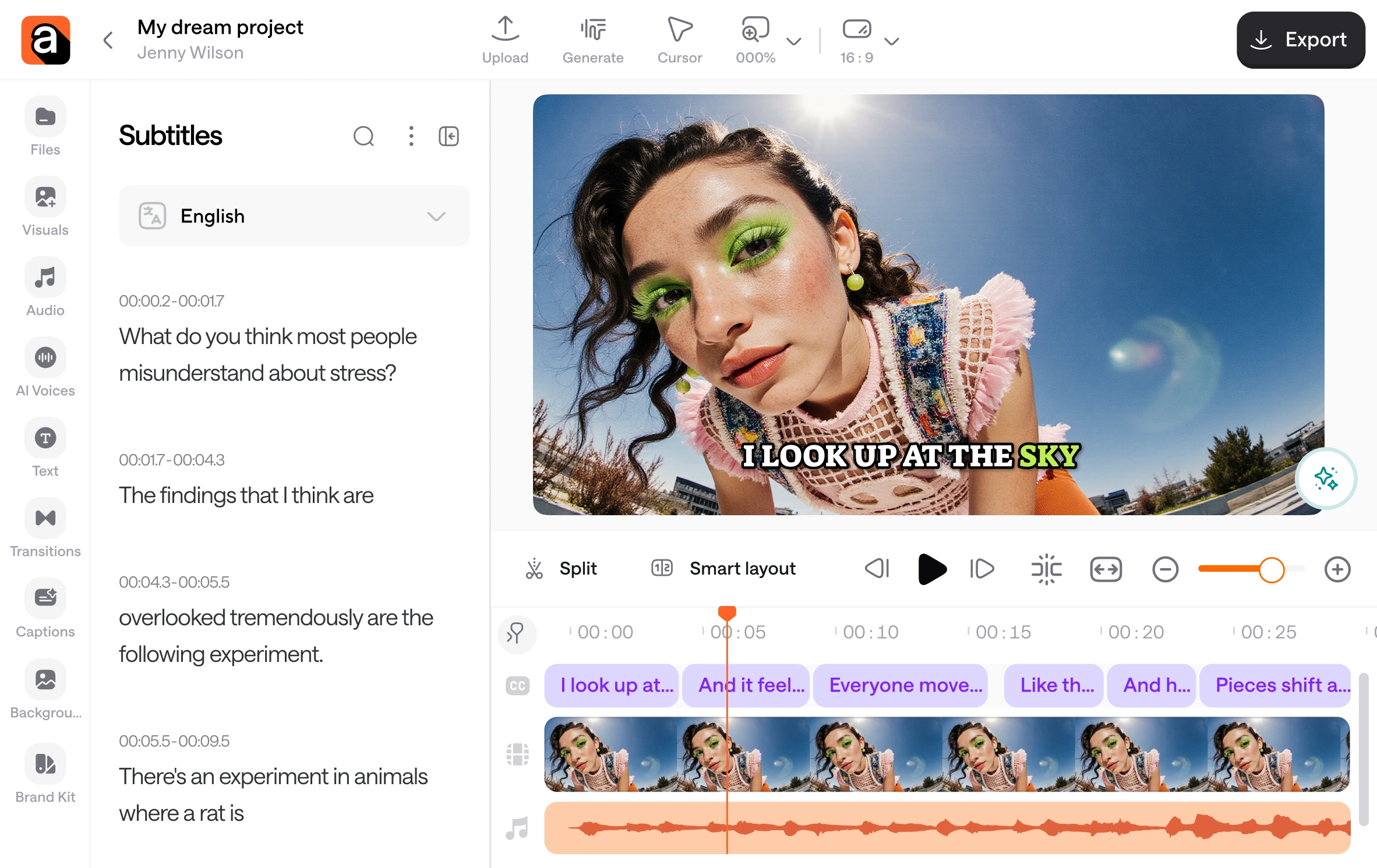Open the zoom percentage dropdown chevron
Image resolution: width=1377 pixels, height=868 pixels.
coord(793,41)
